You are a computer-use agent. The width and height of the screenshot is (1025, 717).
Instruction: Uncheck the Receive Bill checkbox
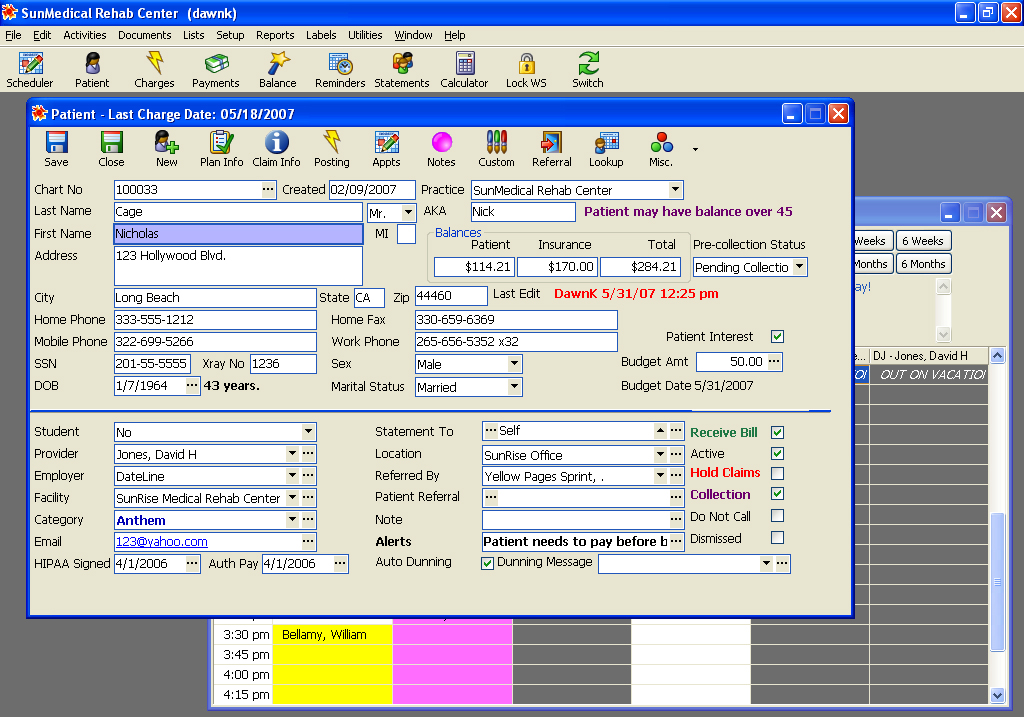(x=777, y=433)
